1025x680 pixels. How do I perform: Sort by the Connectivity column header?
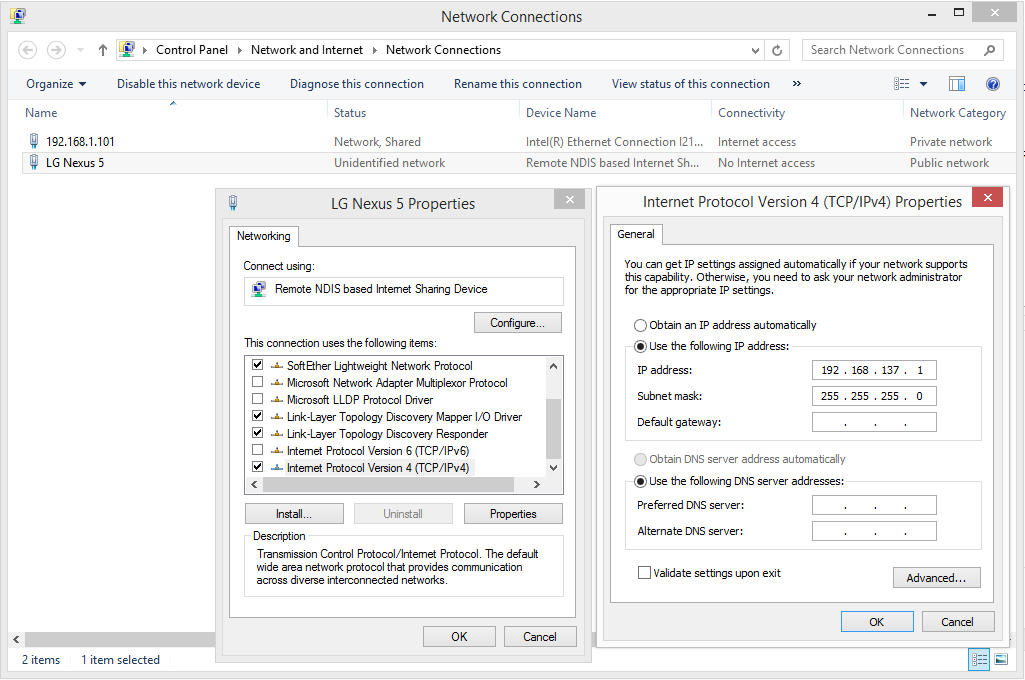751,112
